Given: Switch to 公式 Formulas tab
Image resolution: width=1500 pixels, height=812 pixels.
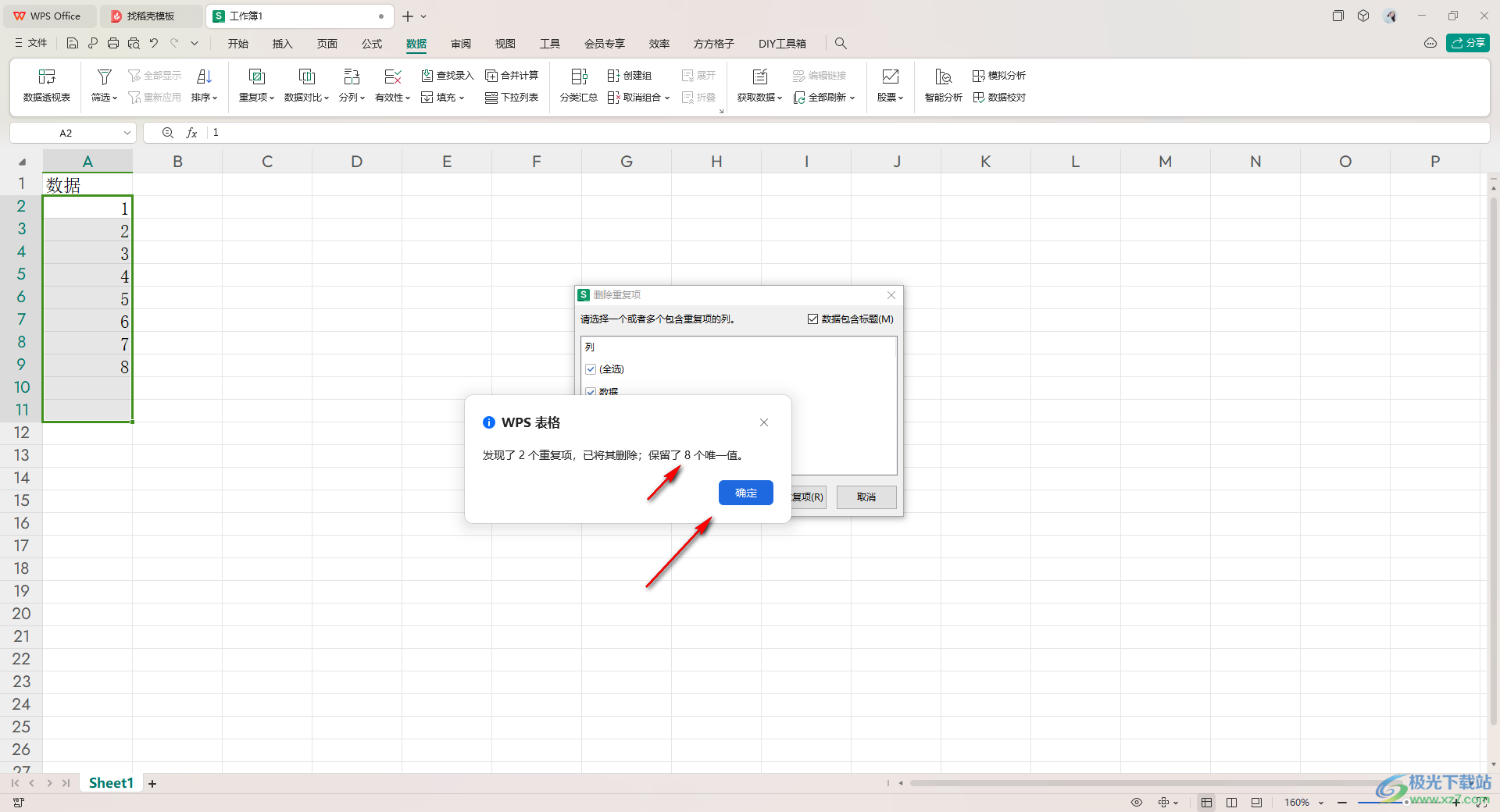Looking at the screenshot, I should [372, 44].
